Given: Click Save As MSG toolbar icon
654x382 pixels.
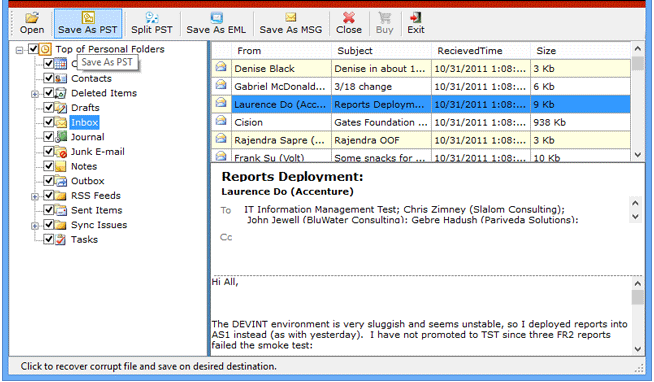Looking at the screenshot, I should [x=291, y=18].
